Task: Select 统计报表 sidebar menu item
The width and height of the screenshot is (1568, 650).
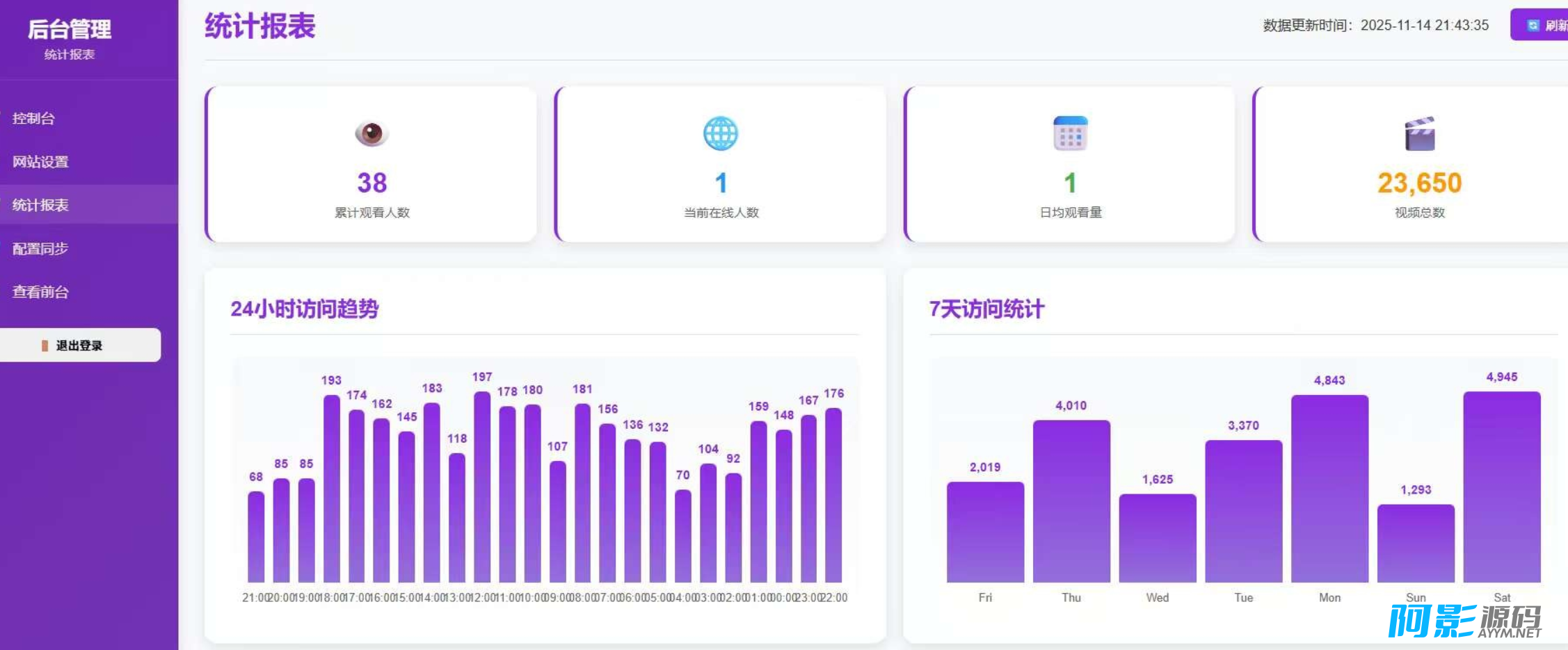Action: (40, 205)
